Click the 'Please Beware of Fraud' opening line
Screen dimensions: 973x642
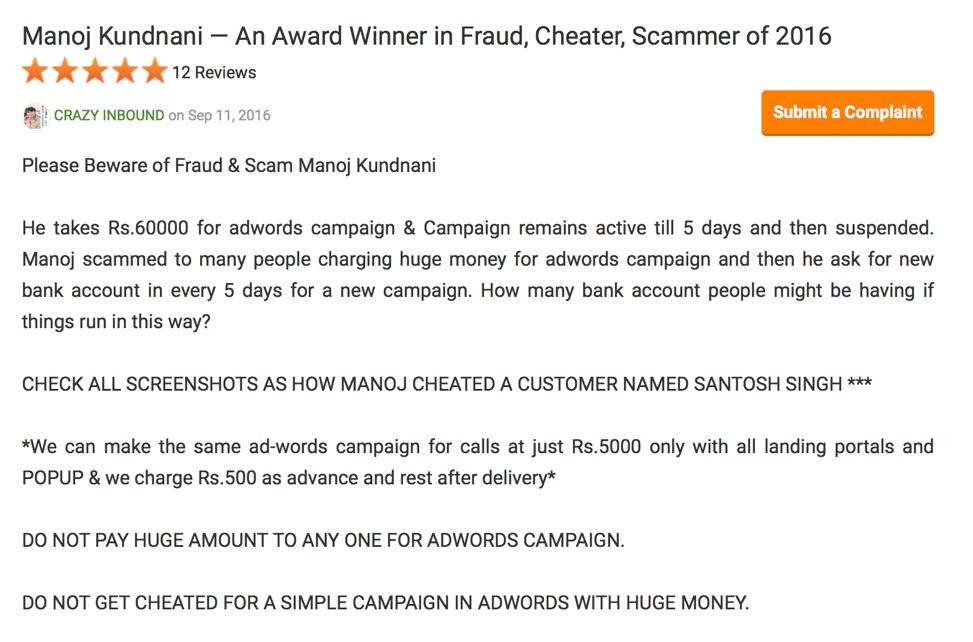point(229,166)
